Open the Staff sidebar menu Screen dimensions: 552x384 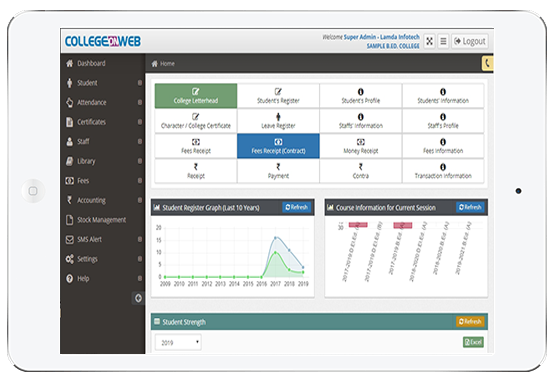(x=102, y=141)
